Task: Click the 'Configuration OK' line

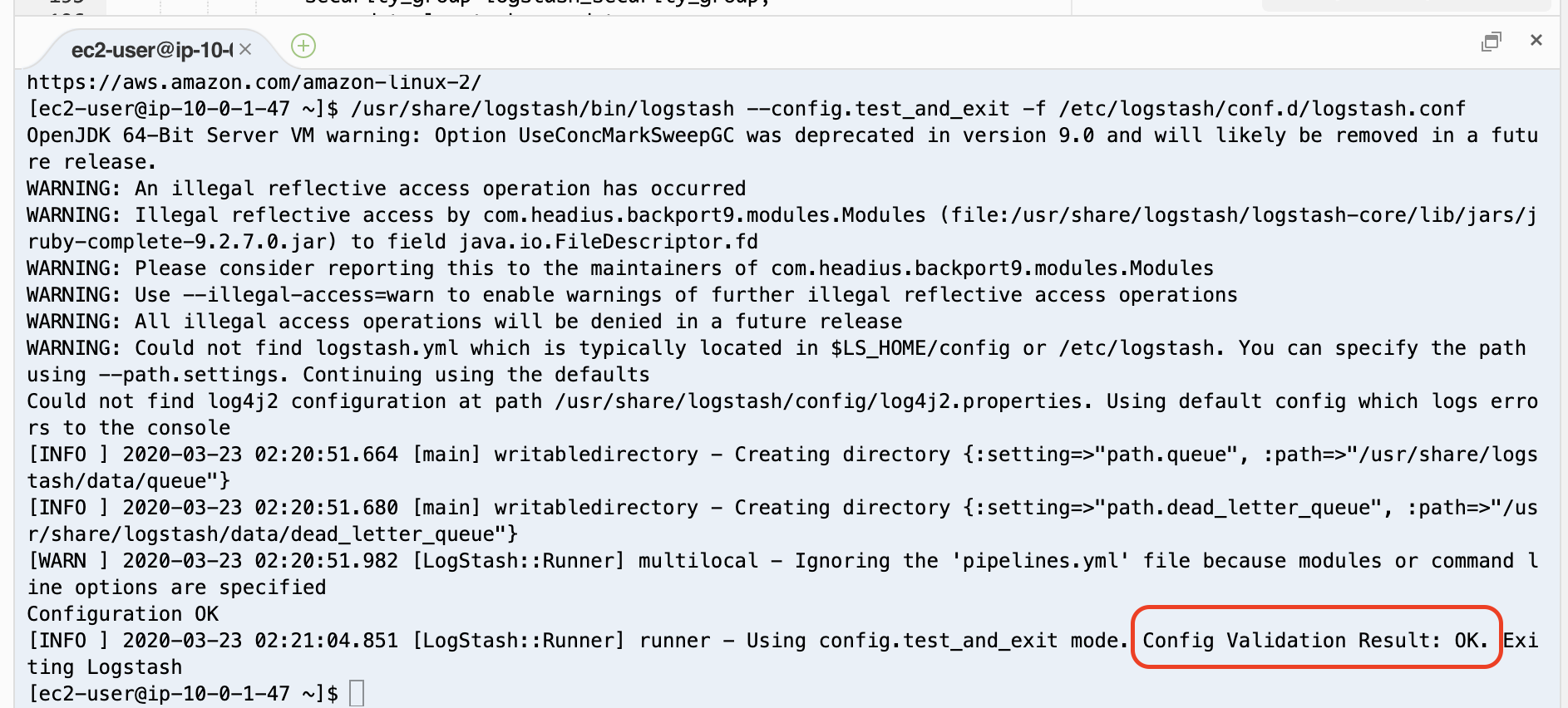Action: [123, 614]
